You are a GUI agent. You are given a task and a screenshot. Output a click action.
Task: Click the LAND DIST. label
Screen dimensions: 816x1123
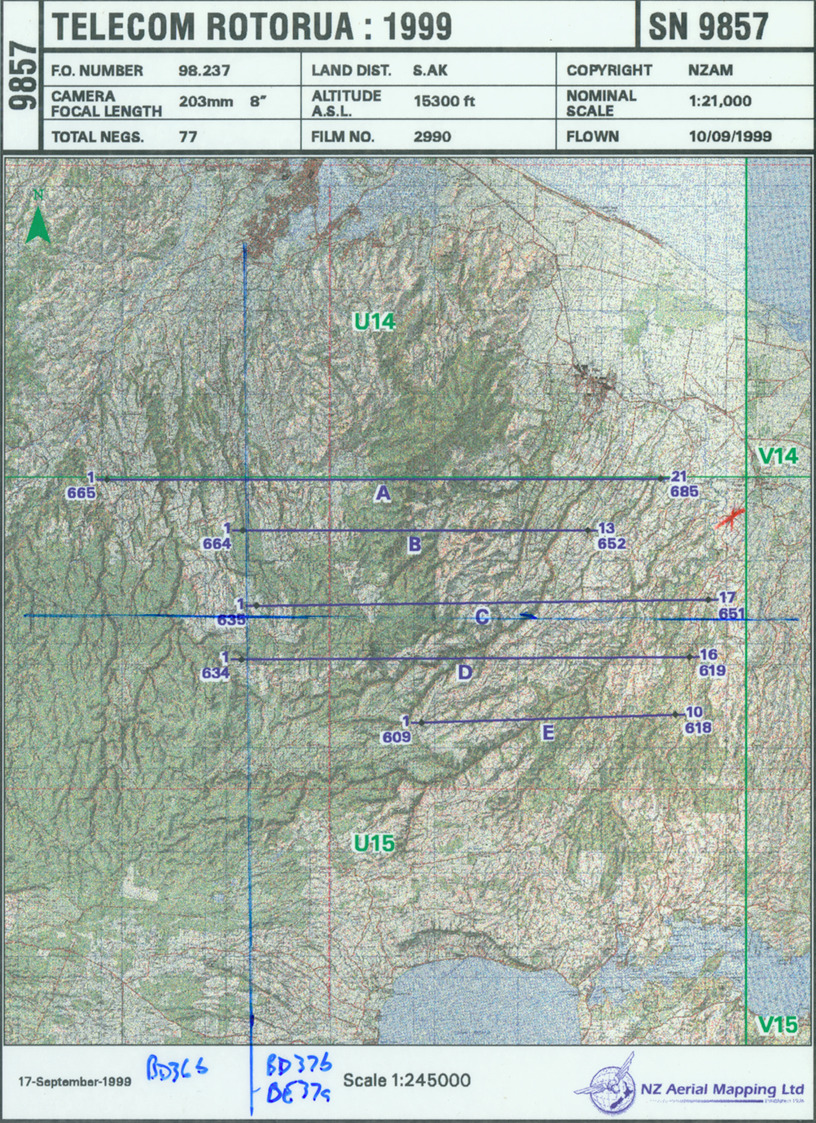tap(351, 70)
